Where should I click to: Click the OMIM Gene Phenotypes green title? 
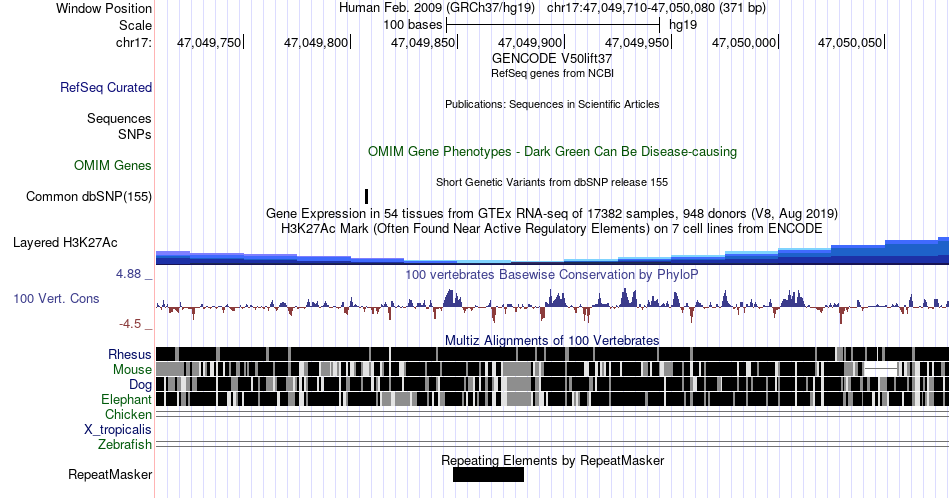pos(552,151)
